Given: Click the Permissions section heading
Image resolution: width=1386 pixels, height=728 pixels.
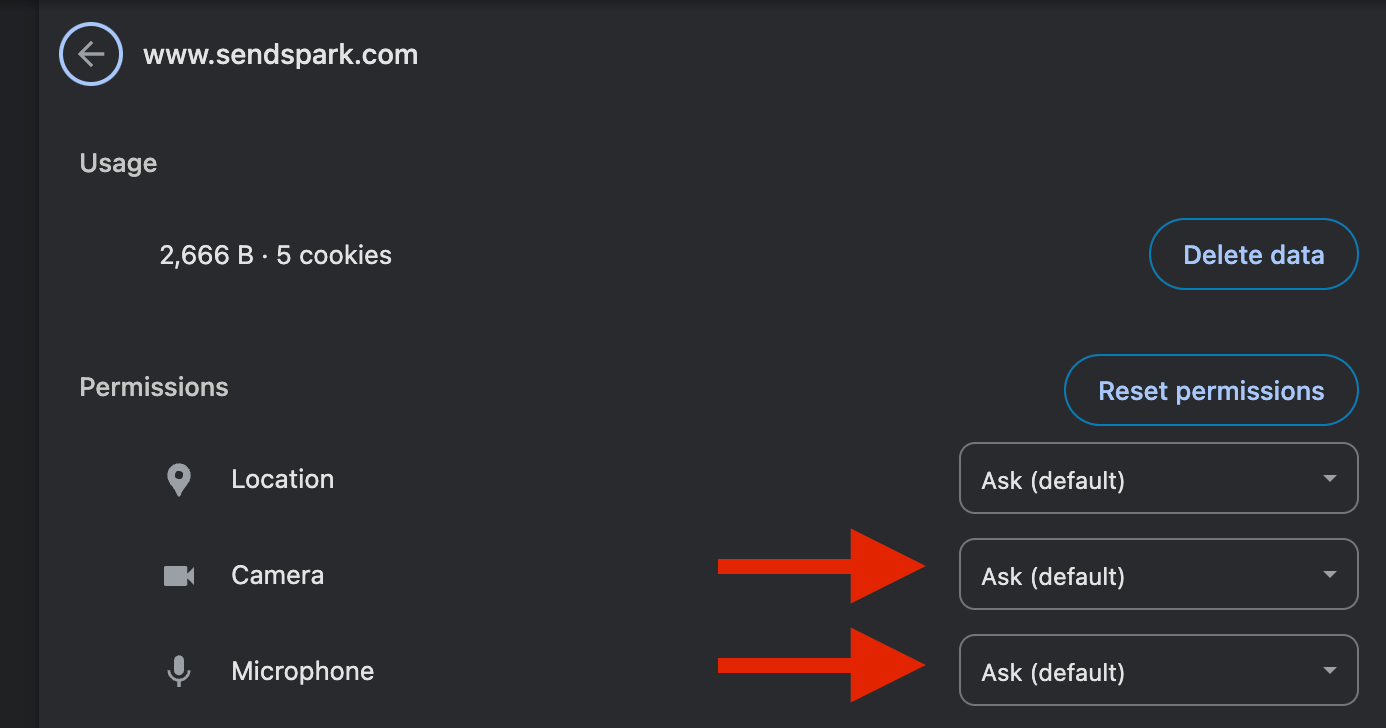Looking at the screenshot, I should [154, 387].
